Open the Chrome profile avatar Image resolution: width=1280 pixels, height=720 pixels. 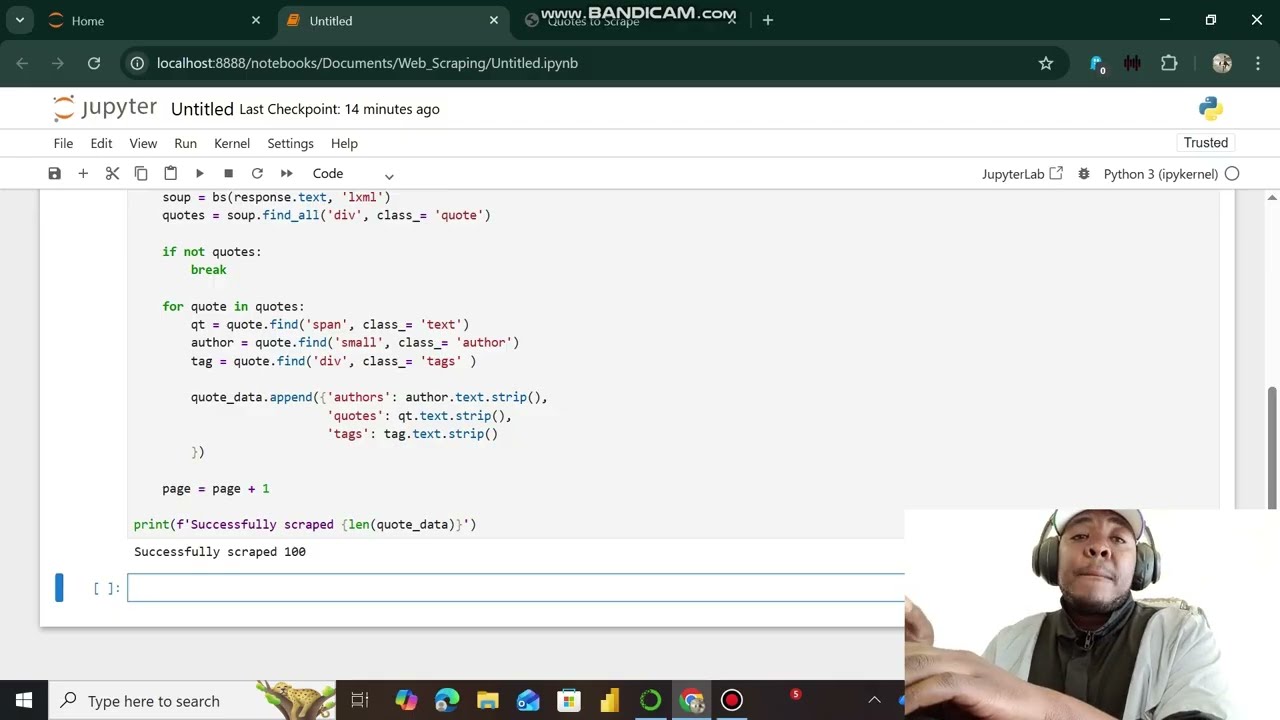point(1222,63)
